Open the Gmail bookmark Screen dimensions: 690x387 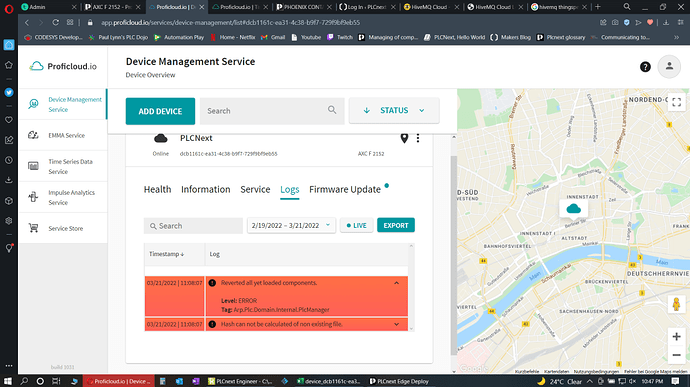click(x=273, y=37)
